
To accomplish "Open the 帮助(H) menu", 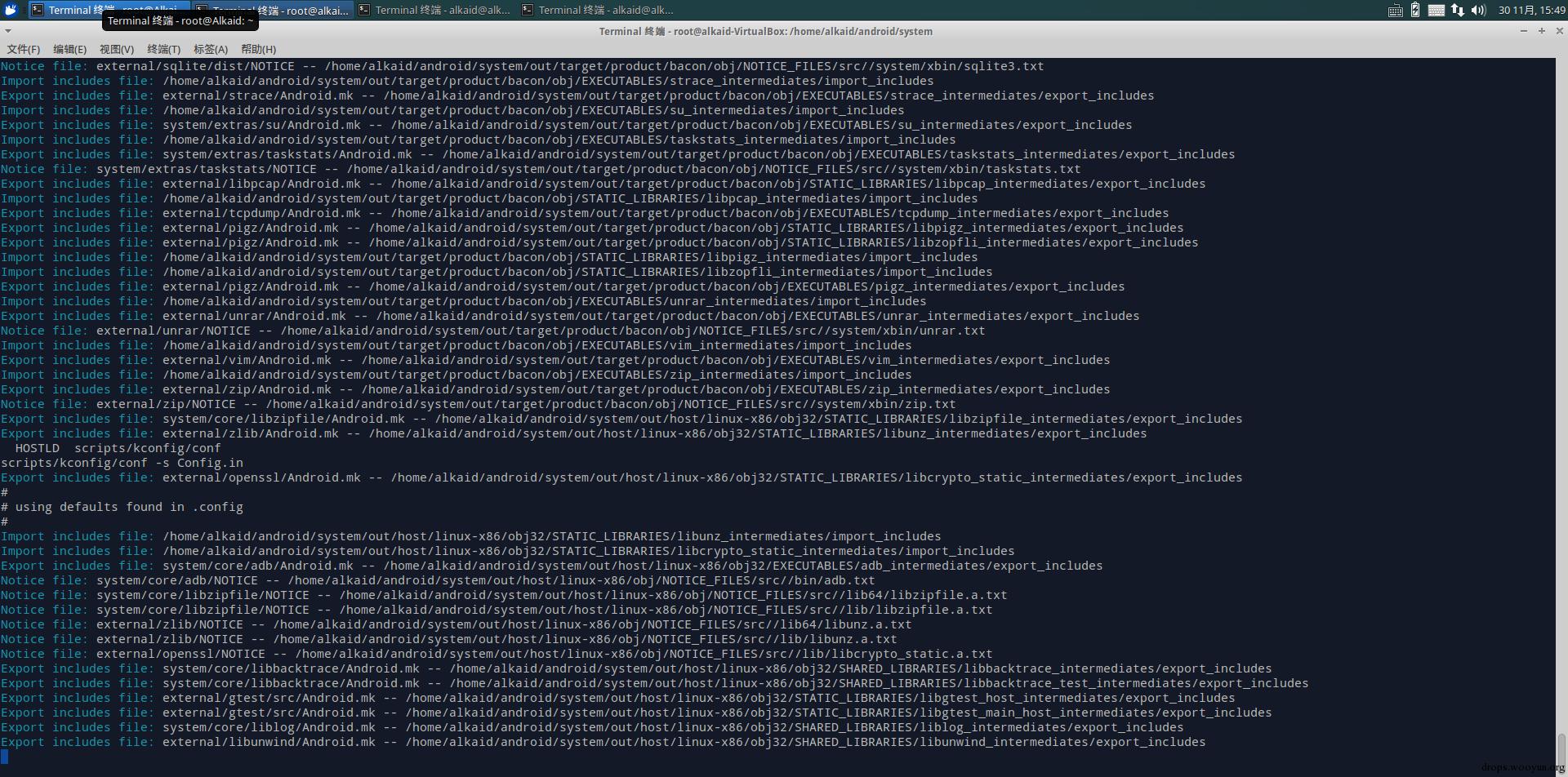I will 258,49.
